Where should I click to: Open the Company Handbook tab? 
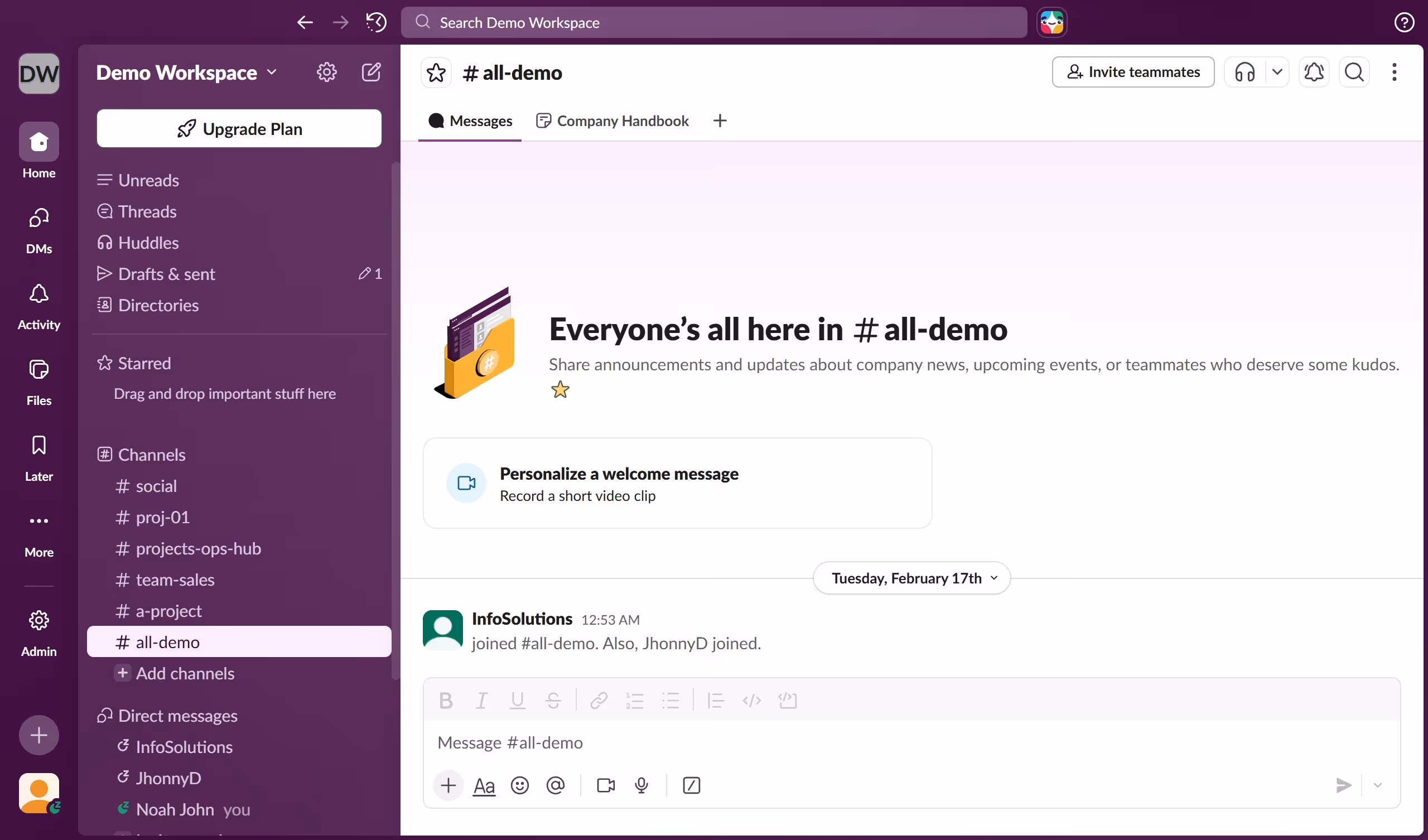612,120
